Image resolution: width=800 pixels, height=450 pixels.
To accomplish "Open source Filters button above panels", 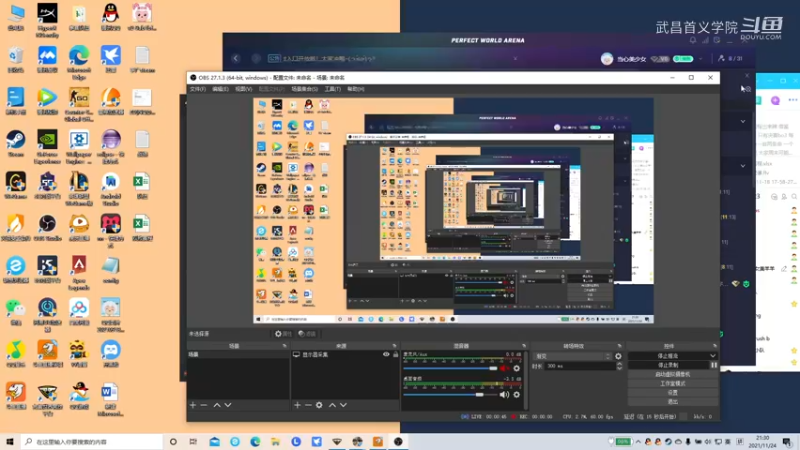I will 307,334.
